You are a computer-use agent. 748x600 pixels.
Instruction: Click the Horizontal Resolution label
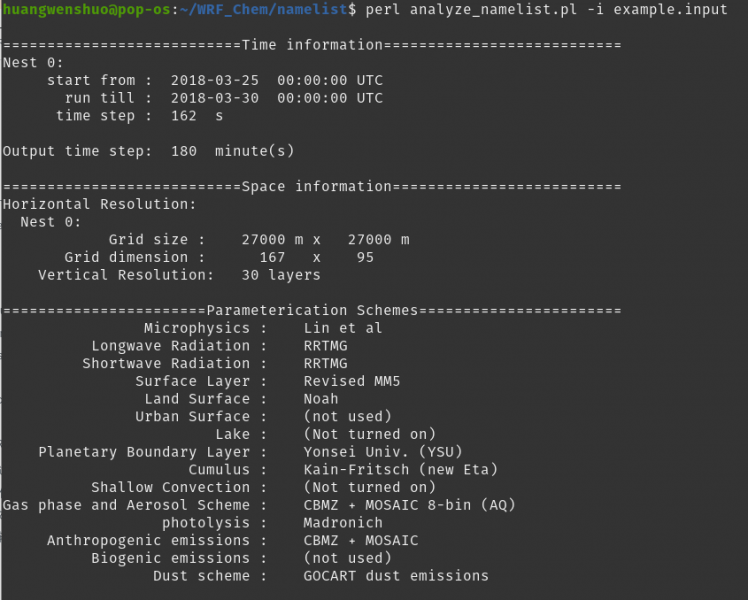(100, 204)
